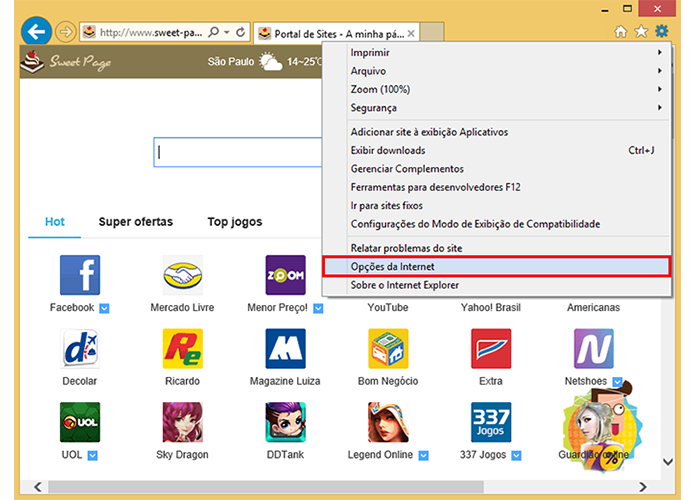
Task: Open the UOL icon
Action: (80, 422)
